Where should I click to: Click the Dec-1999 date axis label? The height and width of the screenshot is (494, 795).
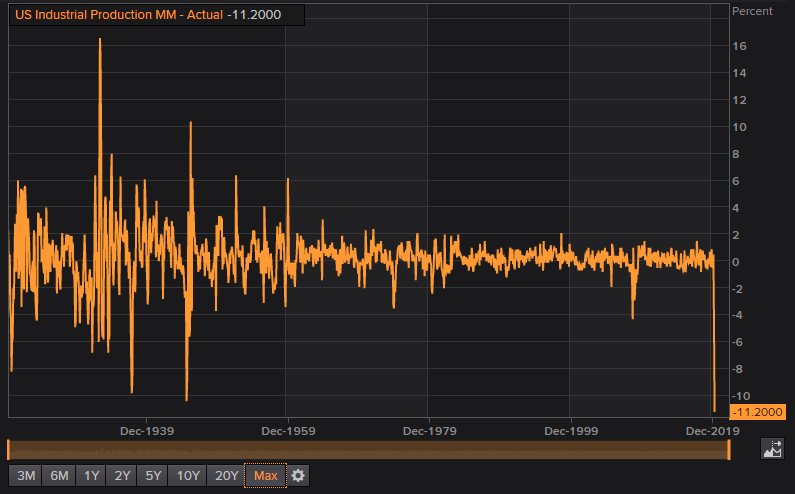point(571,432)
